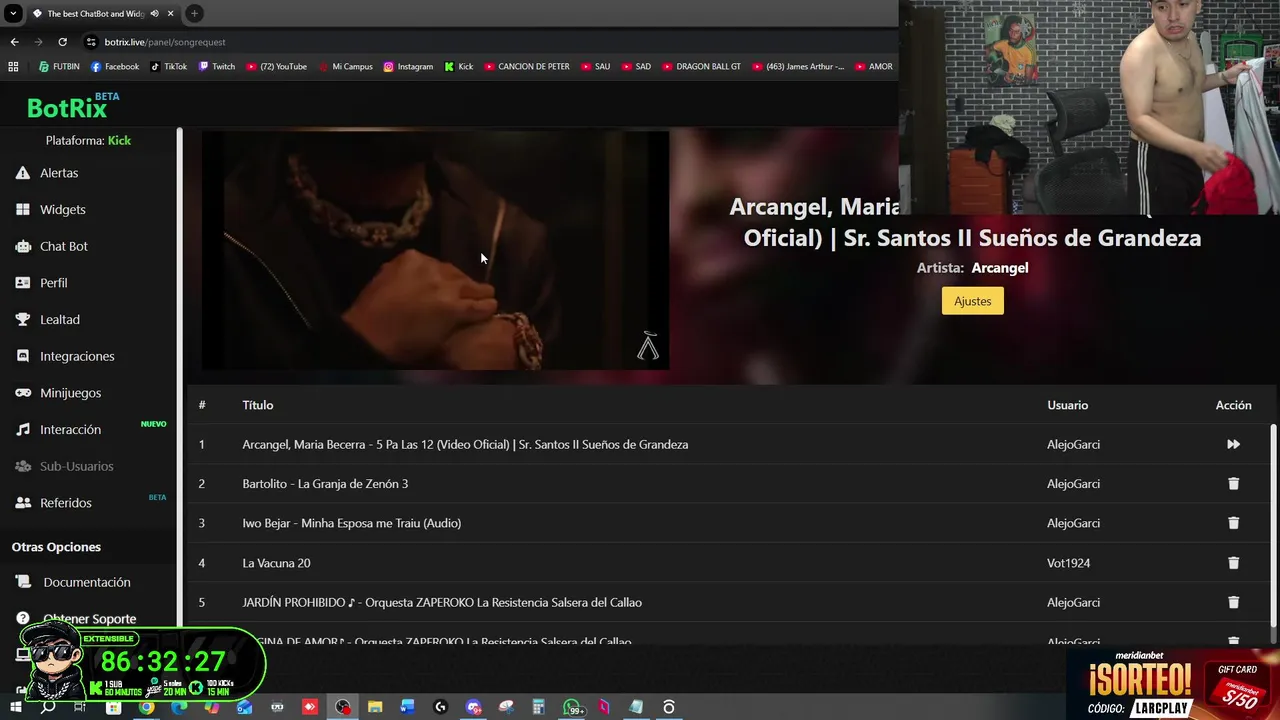The width and height of the screenshot is (1280, 720).
Task: Mute the tab audio icon
Action: pos(154,14)
